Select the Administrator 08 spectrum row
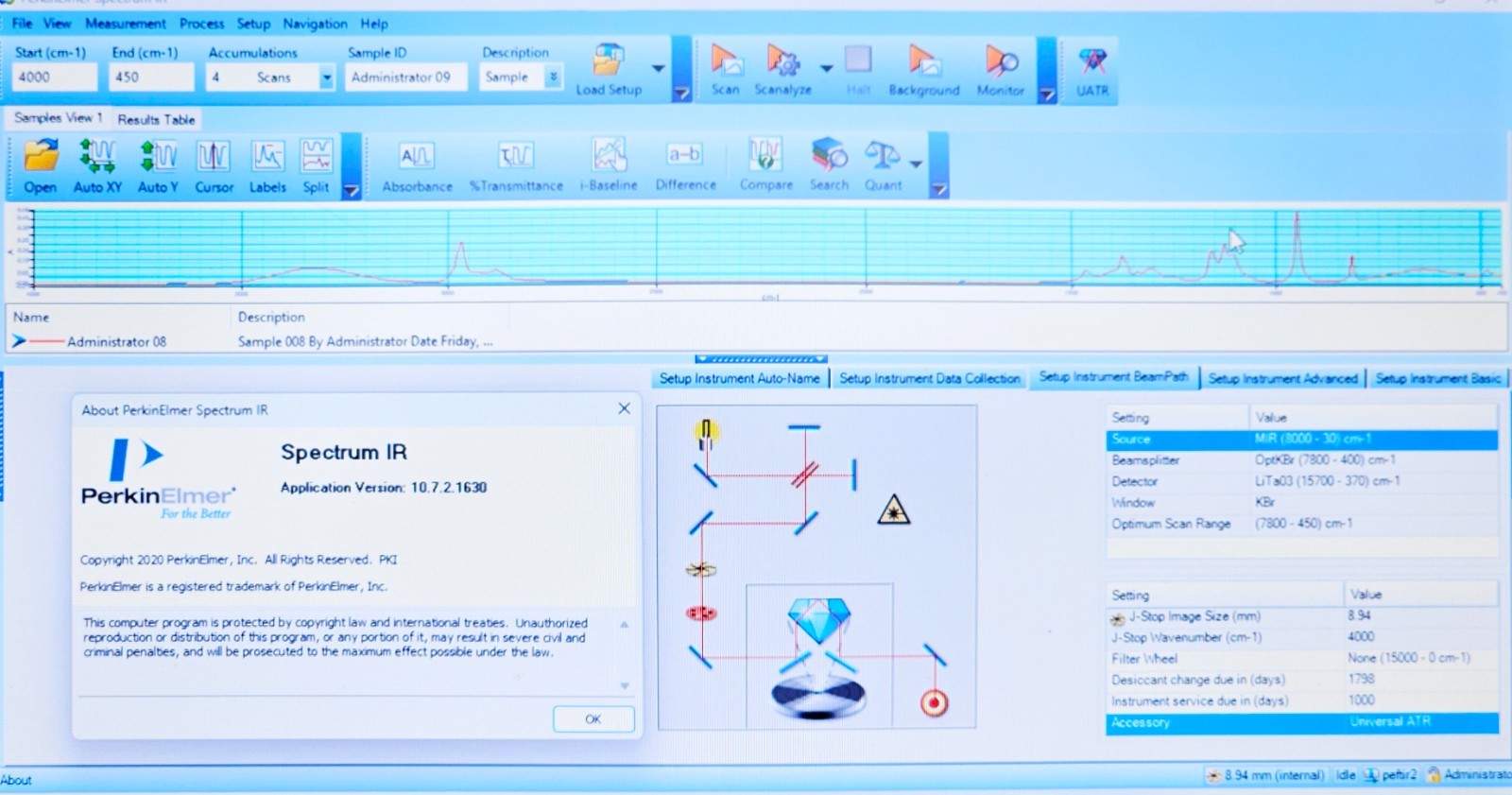Screen dimensions: 1512x795 (x=756, y=341)
